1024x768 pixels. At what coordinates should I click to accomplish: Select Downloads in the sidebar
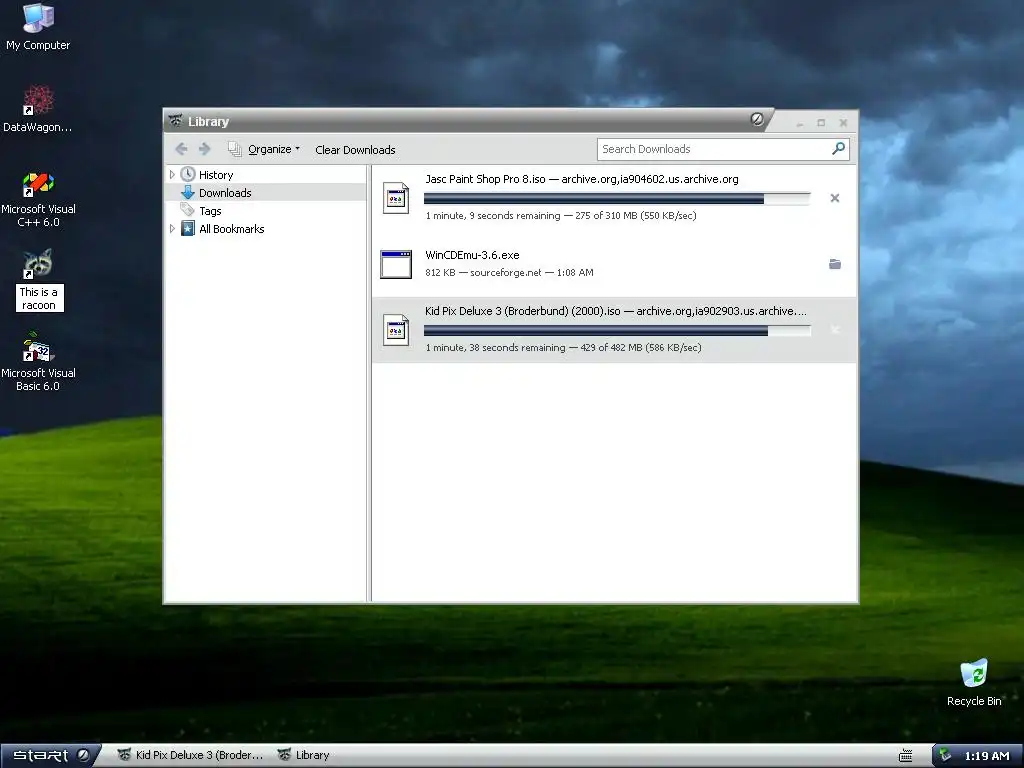[x=225, y=193]
